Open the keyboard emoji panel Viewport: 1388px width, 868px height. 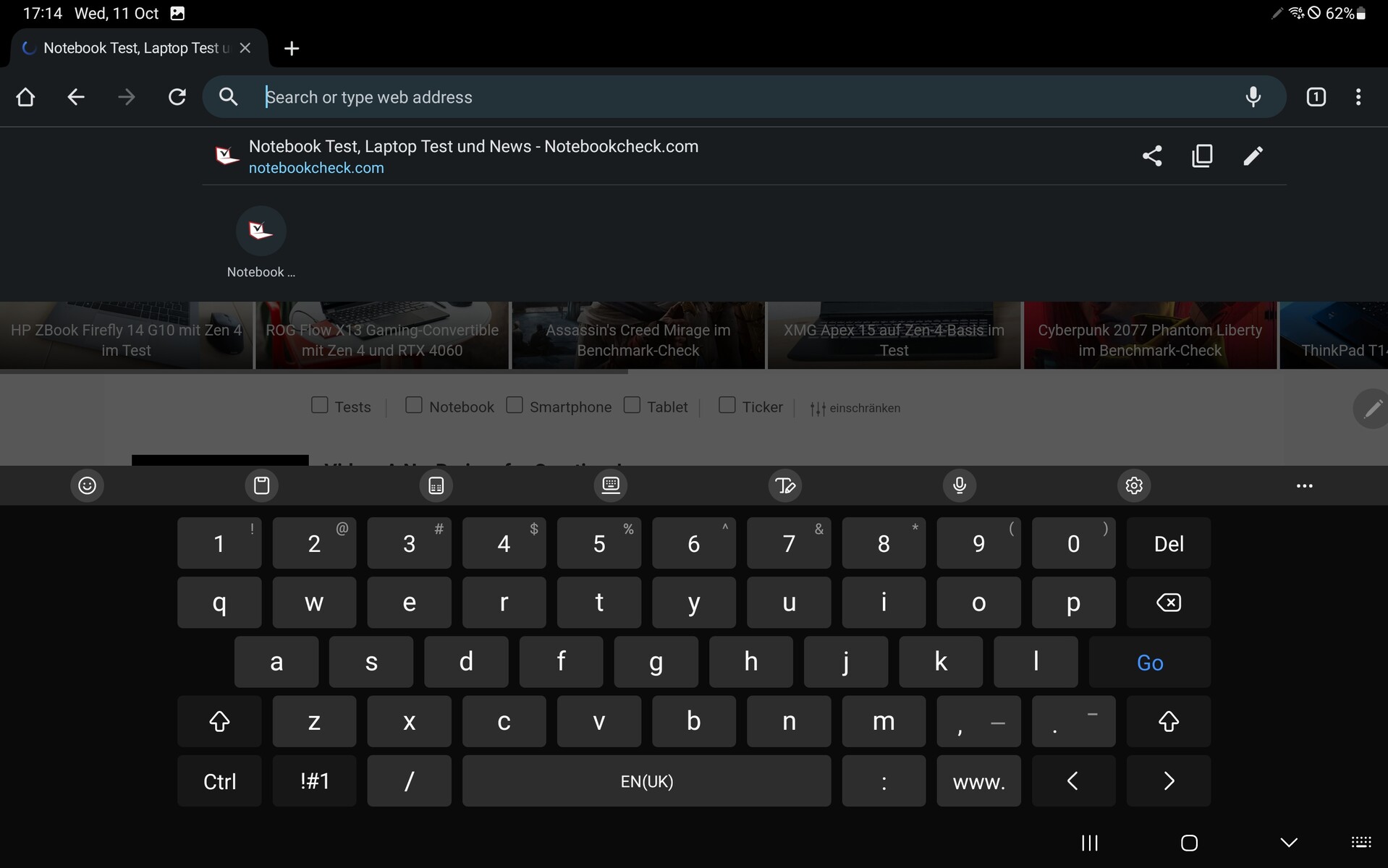(x=88, y=485)
